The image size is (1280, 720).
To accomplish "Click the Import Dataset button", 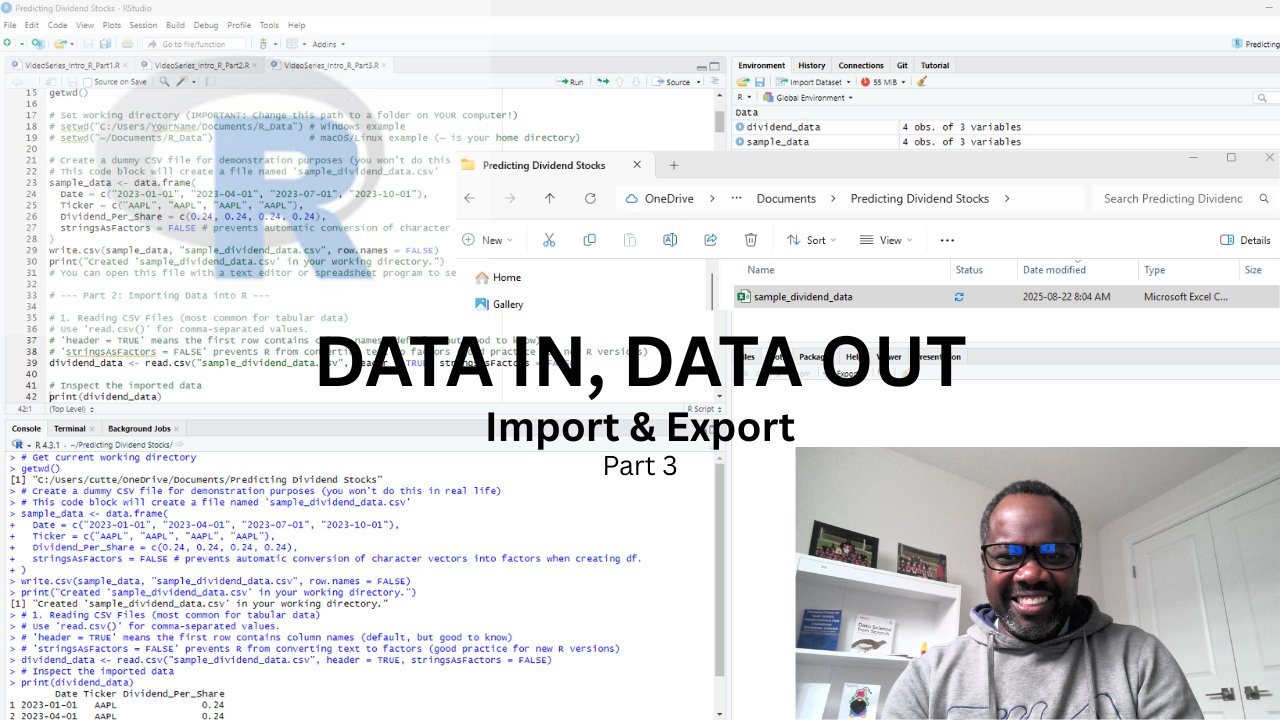I will [x=816, y=81].
